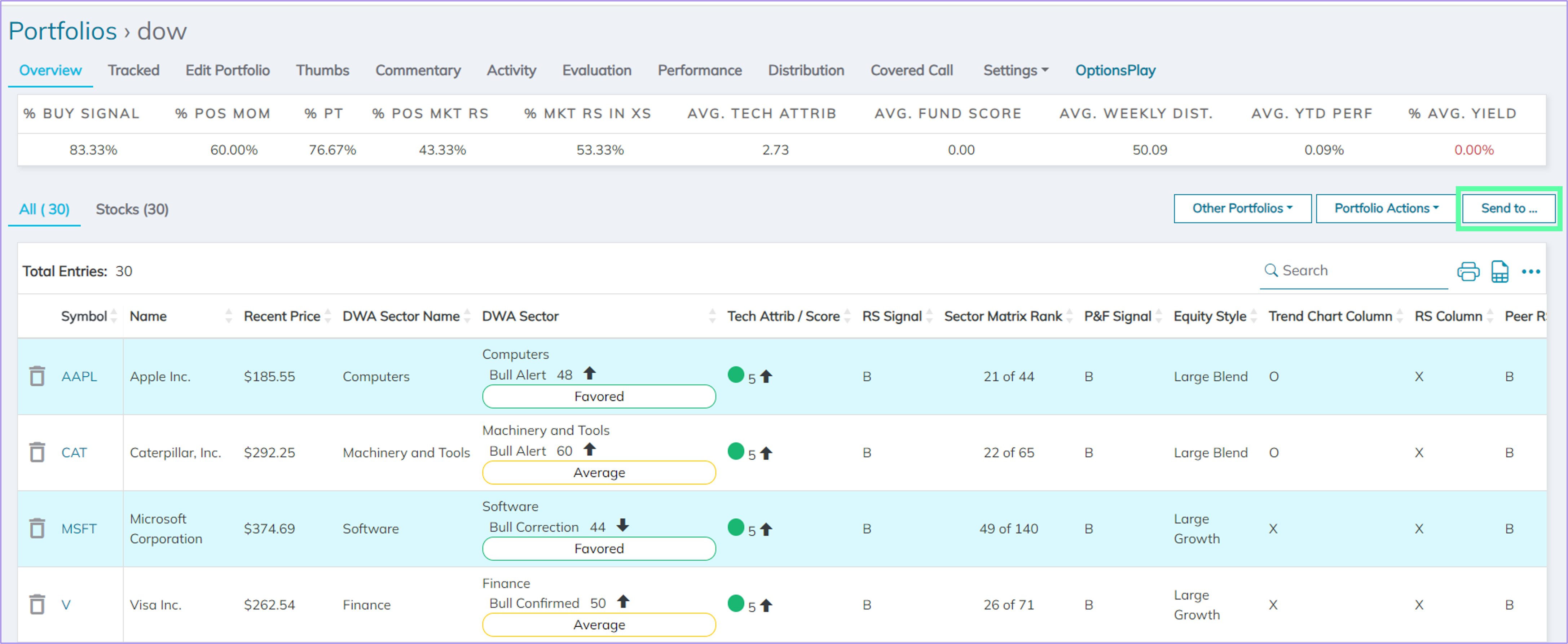Select the Stocks (30) tab
The height and width of the screenshot is (644, 1568).
(x=132, y=209)
